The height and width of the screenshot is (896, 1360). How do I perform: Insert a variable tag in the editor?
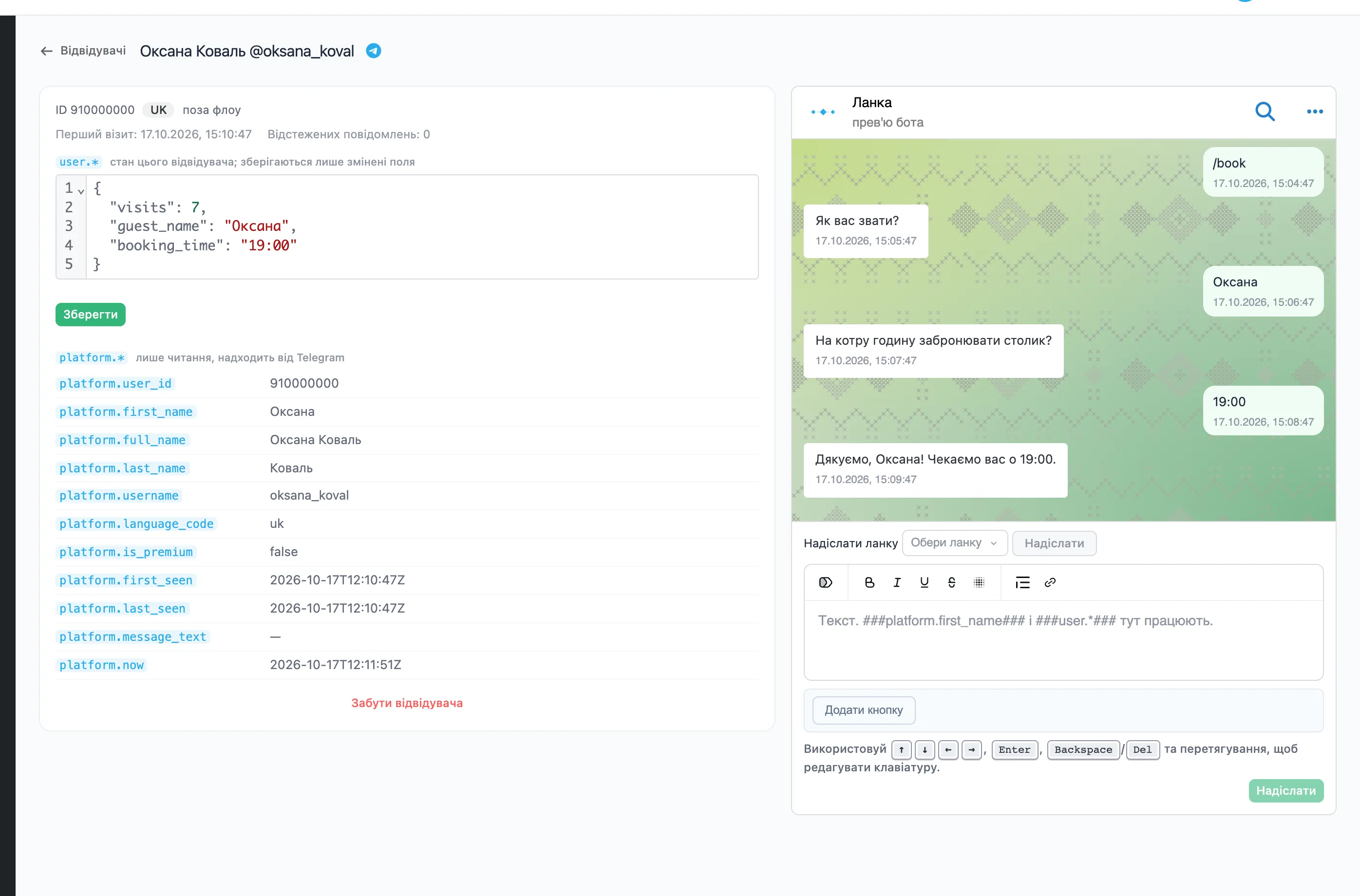pos(825,582)
